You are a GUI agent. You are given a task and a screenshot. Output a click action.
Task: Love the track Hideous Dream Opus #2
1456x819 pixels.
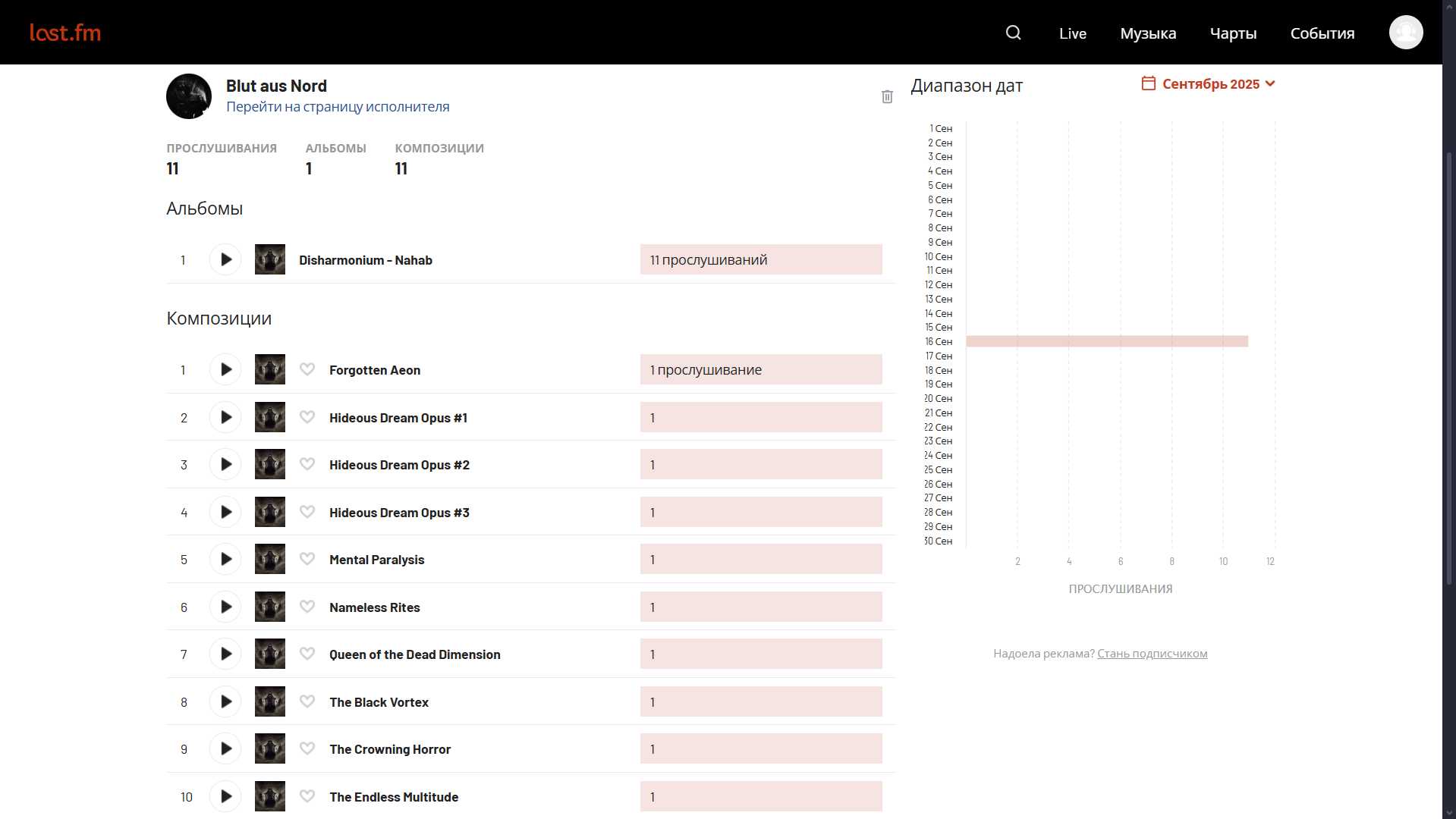point(307,464)
